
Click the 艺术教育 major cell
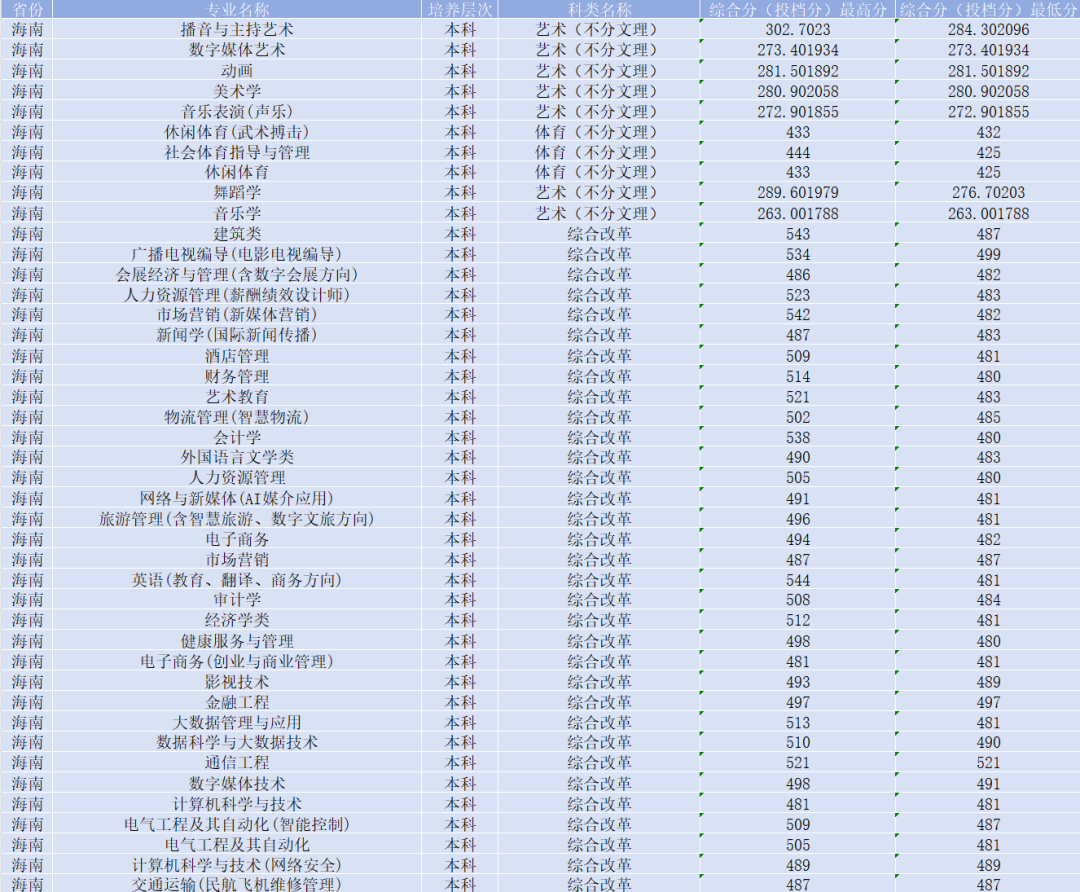pos(237,397)
